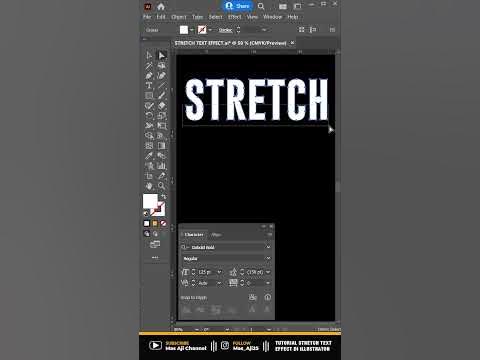Select the Rectangle tool
The height and width of the screenshot is (360, 480).
coord(149,96)
